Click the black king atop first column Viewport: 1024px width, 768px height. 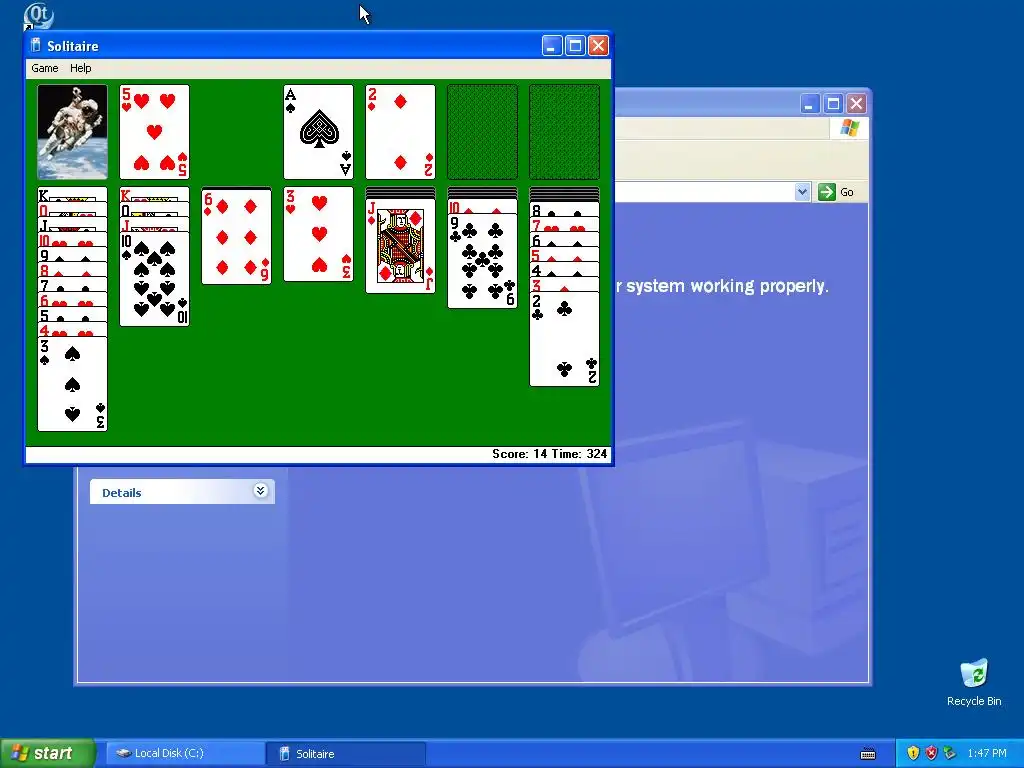click(72, 194)
